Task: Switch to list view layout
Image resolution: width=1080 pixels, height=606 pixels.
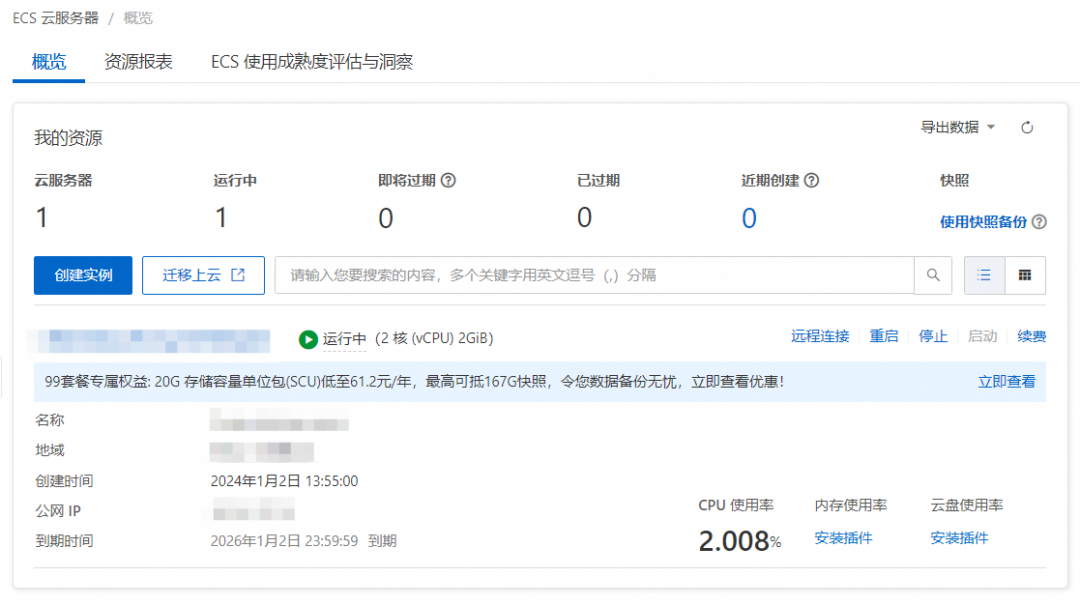Action: point(984,275)
